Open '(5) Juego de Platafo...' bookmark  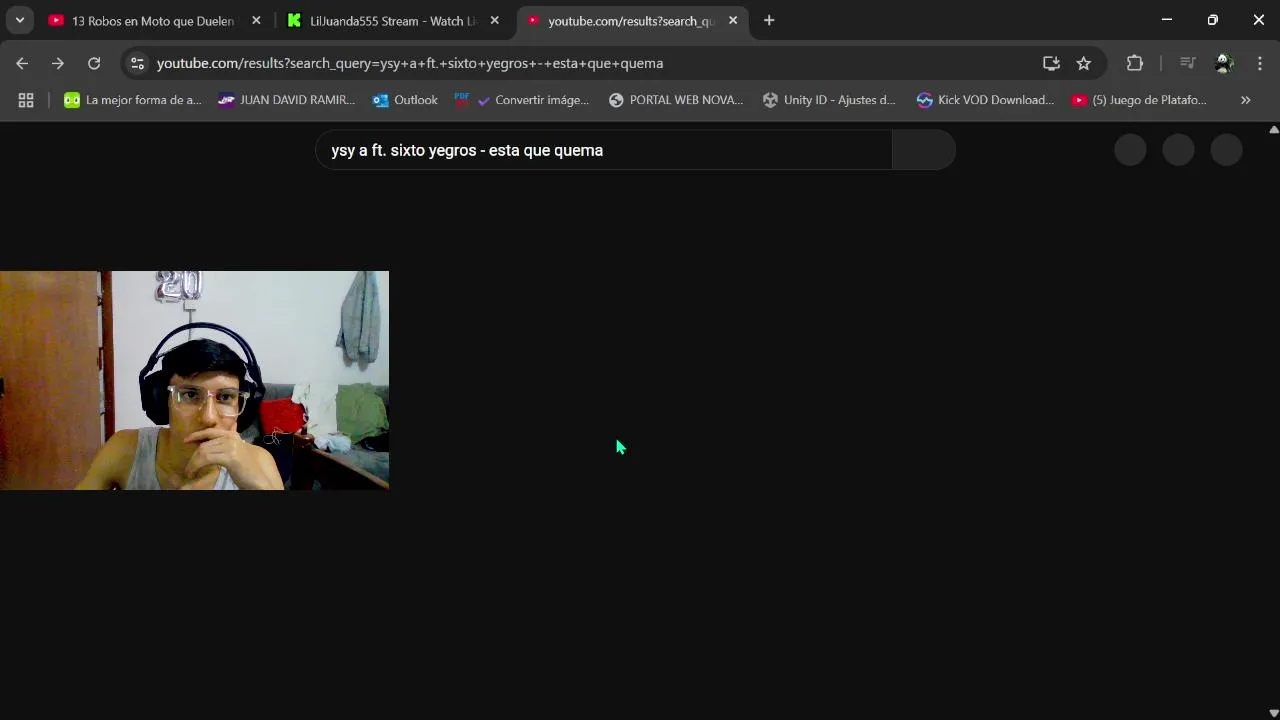[x=1139, y=100]
